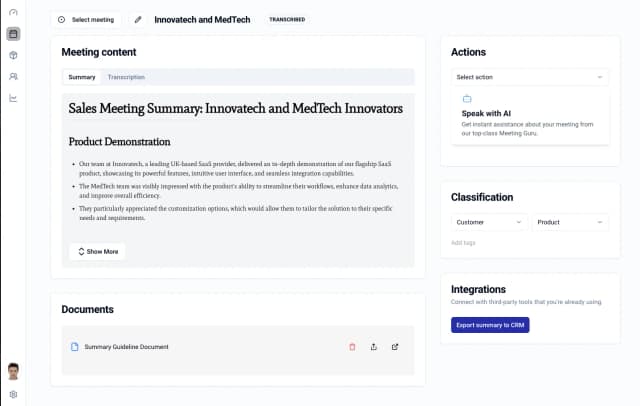Open Summary Guideline Document in external link icon

coord(395,347)
